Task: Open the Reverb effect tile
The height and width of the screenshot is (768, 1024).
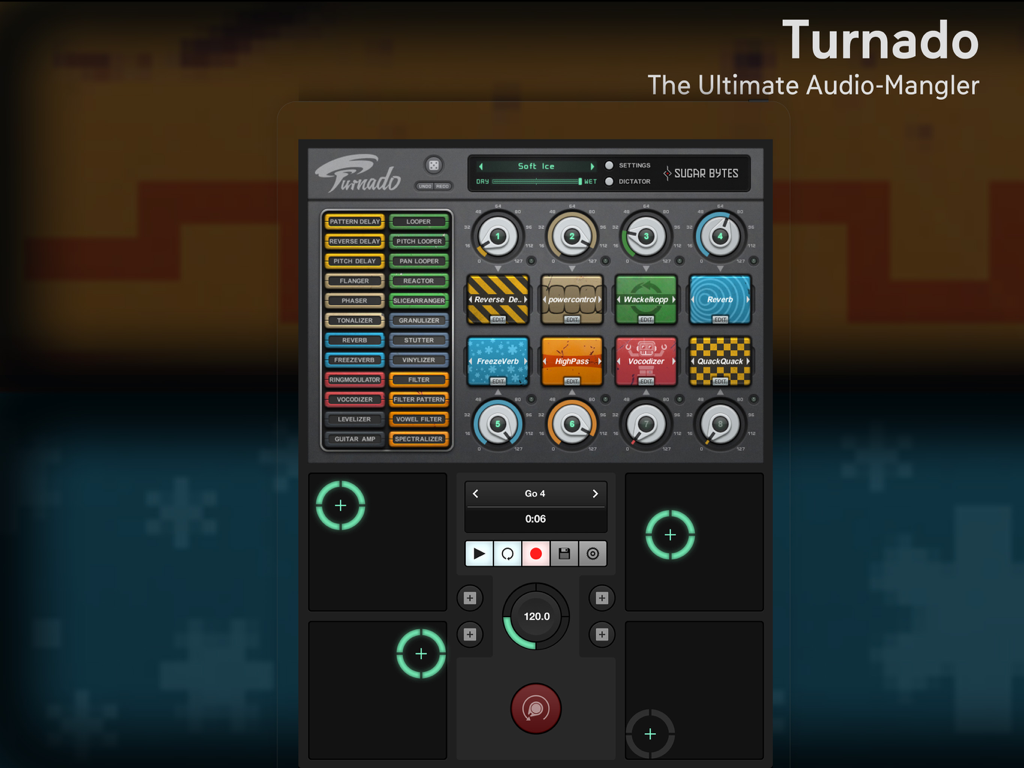Action: tap(719, 299)
